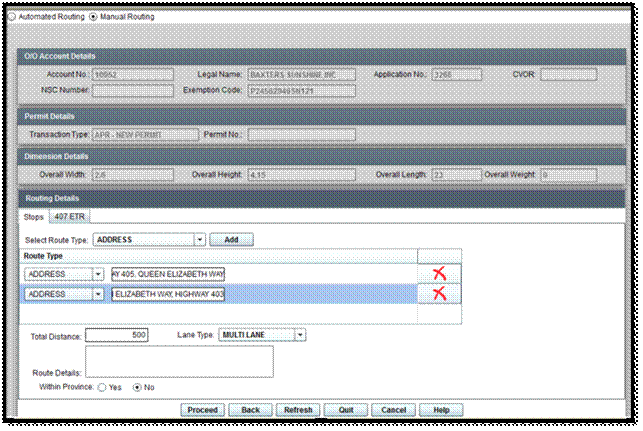Screen dimensions: 643x431
Task: Click the Proceed button
Action: point(203,410)
